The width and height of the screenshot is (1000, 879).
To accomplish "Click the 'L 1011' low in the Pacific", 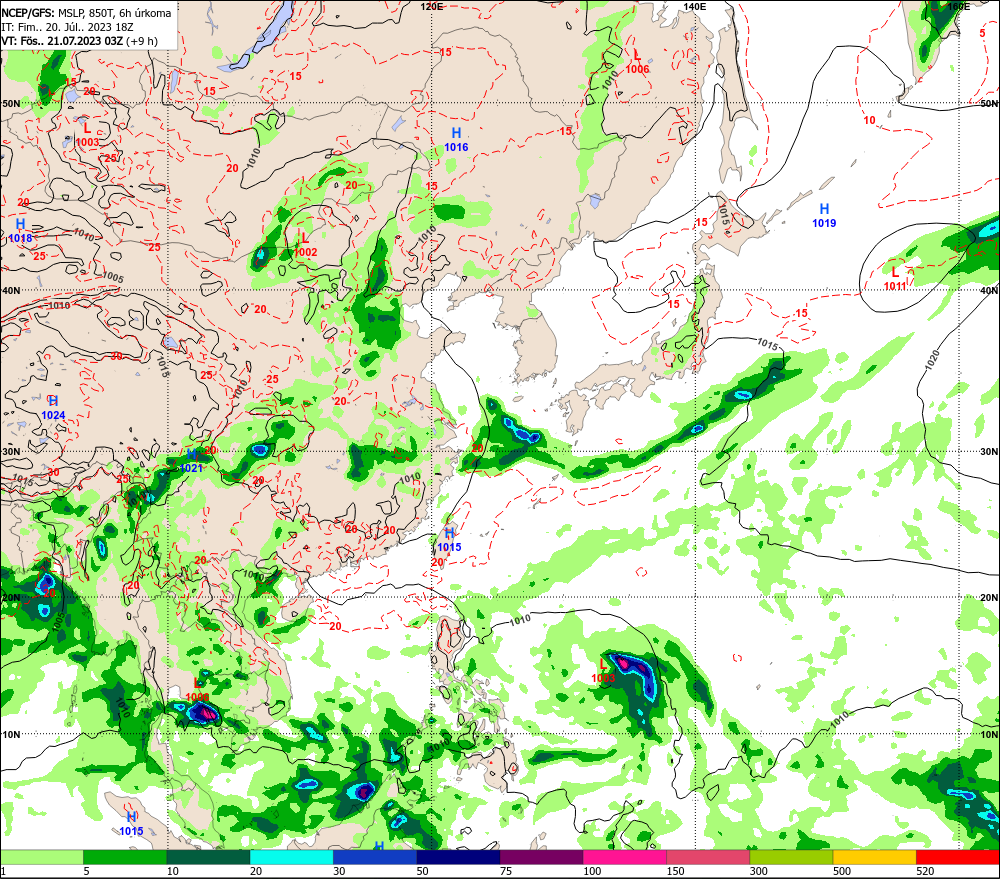I will (x=895, y=279).
